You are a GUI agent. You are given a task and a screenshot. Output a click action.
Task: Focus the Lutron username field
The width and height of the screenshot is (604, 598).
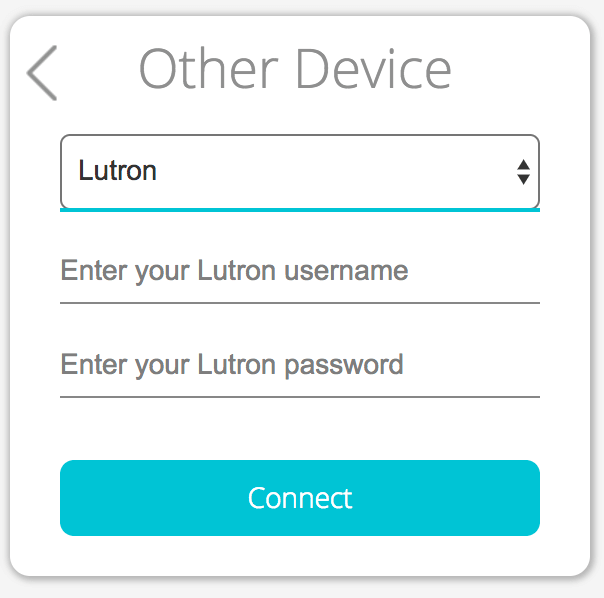coord(299,271)
